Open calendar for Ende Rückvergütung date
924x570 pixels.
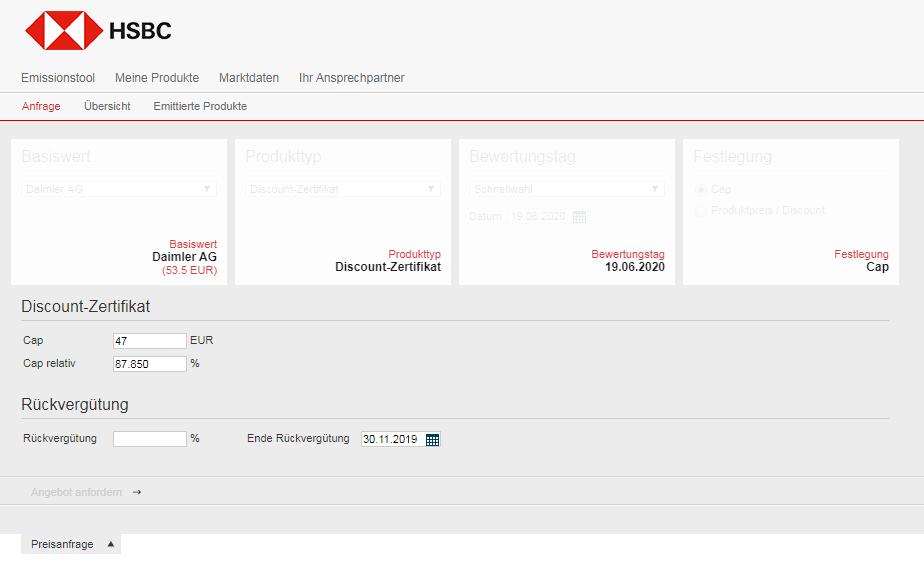point(433,440)
